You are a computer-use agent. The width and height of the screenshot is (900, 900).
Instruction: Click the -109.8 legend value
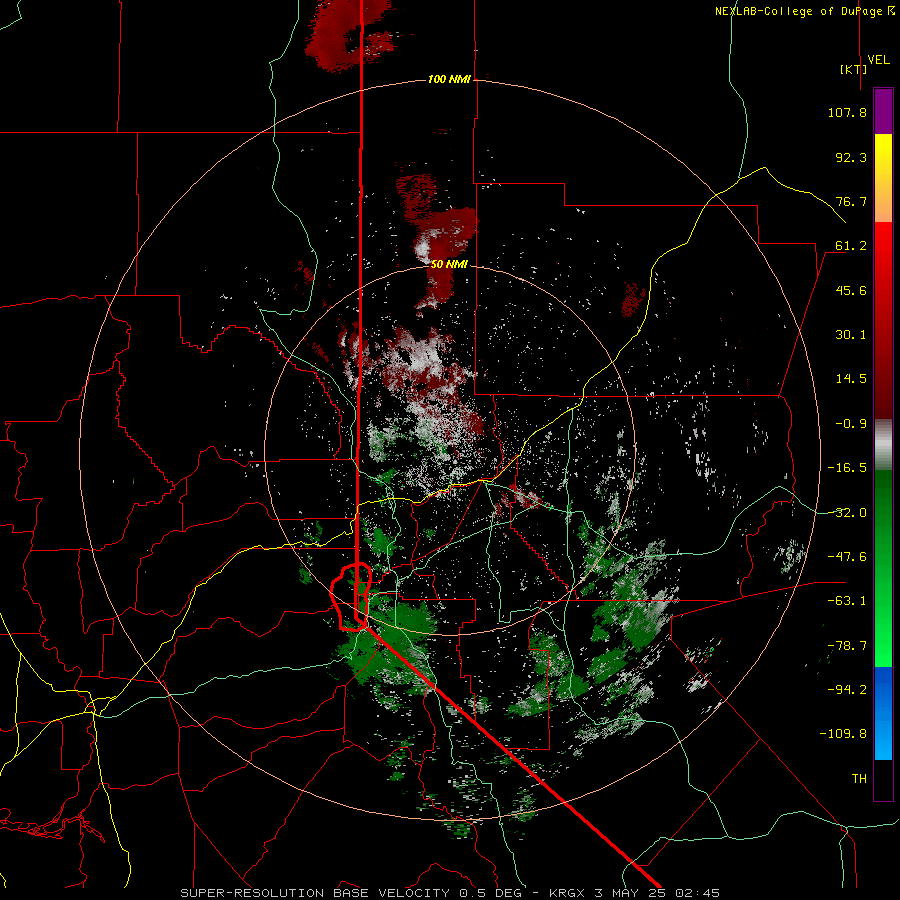pyautogui.click(x=843, y=734)
